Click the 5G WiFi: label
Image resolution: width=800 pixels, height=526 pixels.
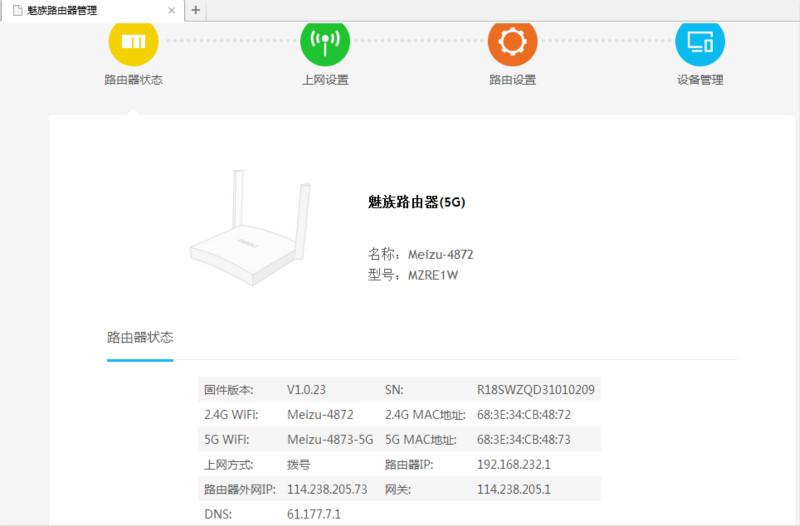[x=227, y=439]
